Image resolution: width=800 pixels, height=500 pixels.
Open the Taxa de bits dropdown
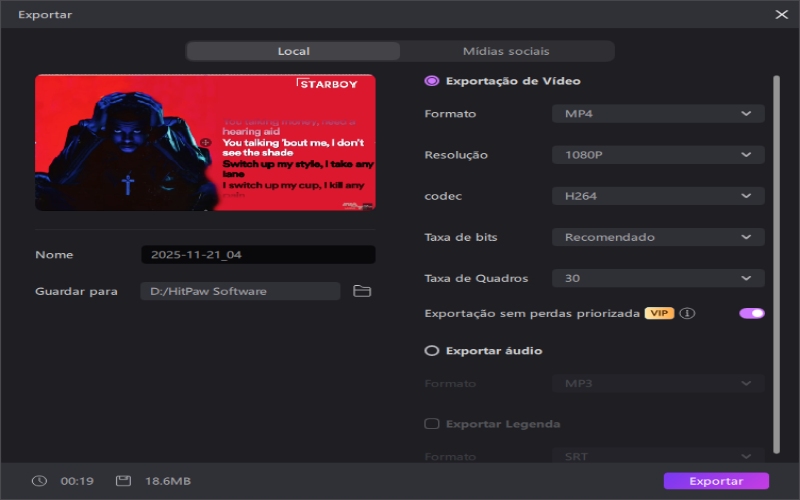[658, 237]
